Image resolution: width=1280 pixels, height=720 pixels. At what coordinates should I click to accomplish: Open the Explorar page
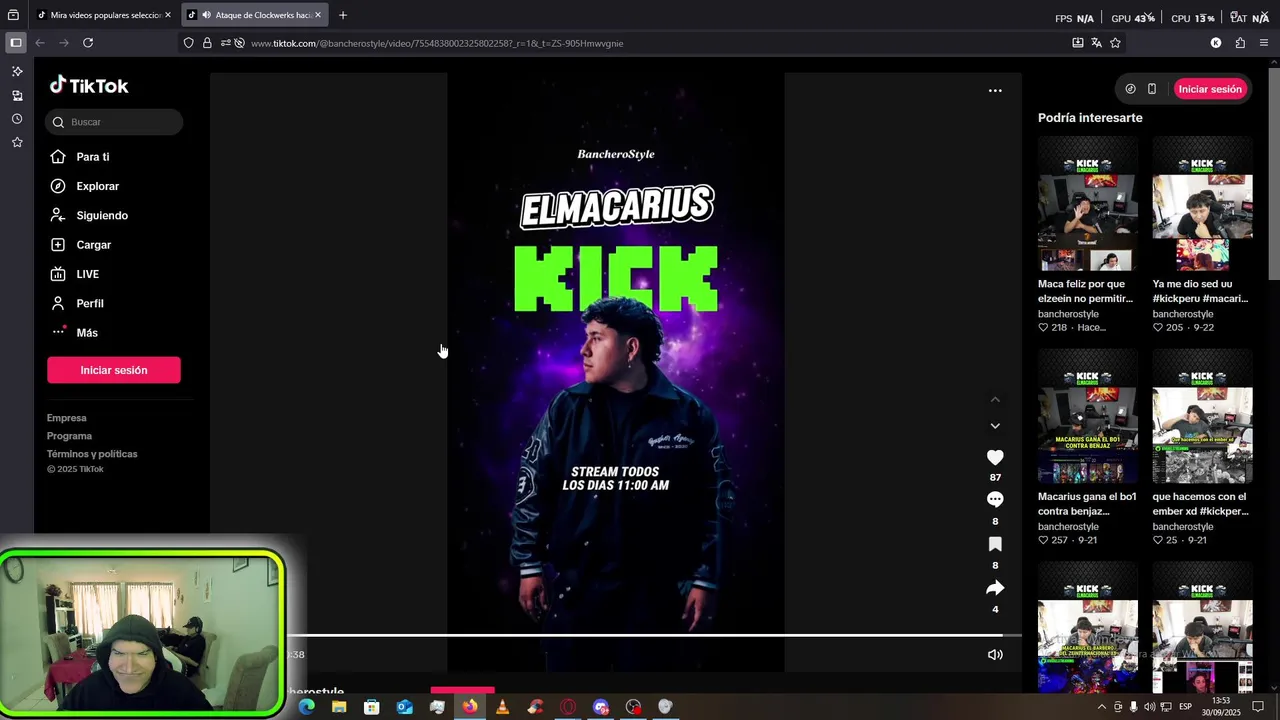pos(97,186)
